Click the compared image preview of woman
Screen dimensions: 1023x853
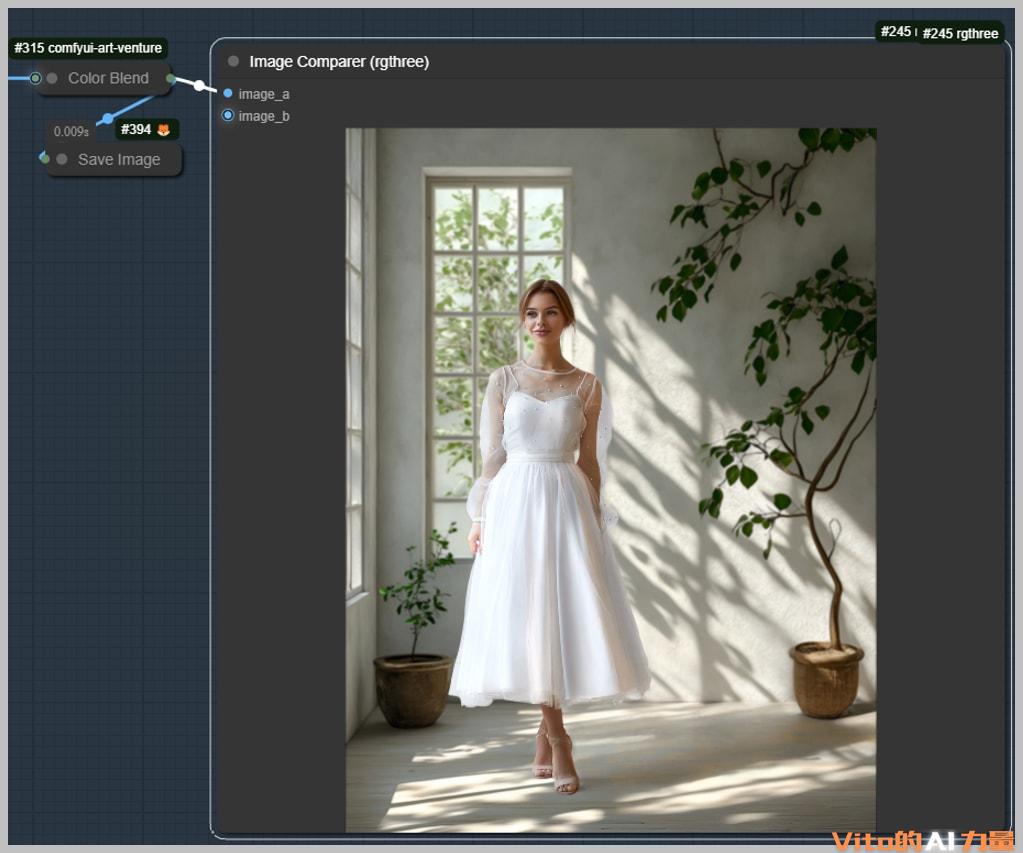[611, 480]
